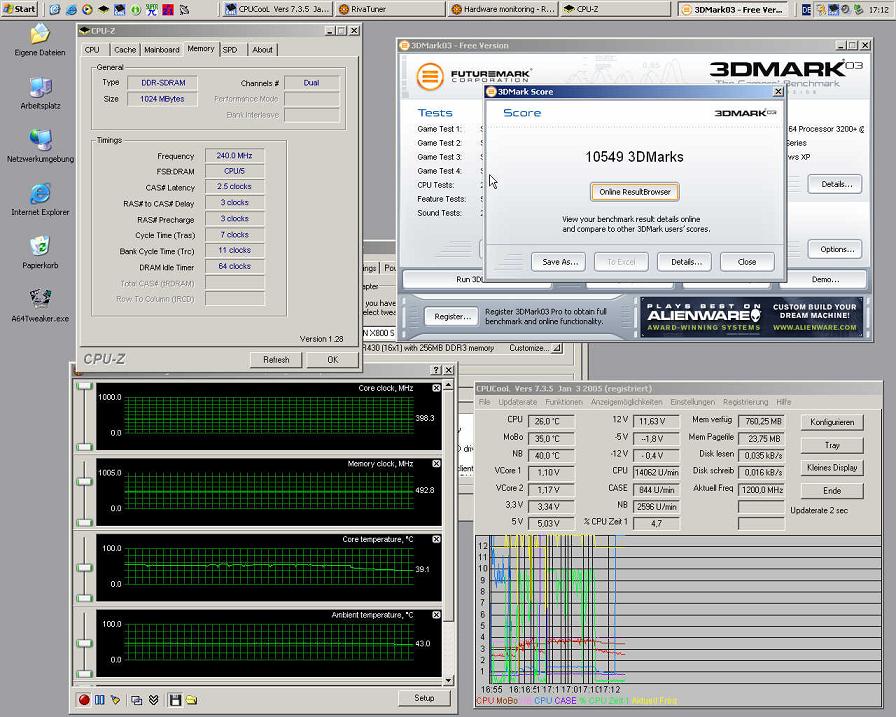Click Details... in 3DMark Score dialog
This screenshot has width=896, height=717.
click(685, 262)
